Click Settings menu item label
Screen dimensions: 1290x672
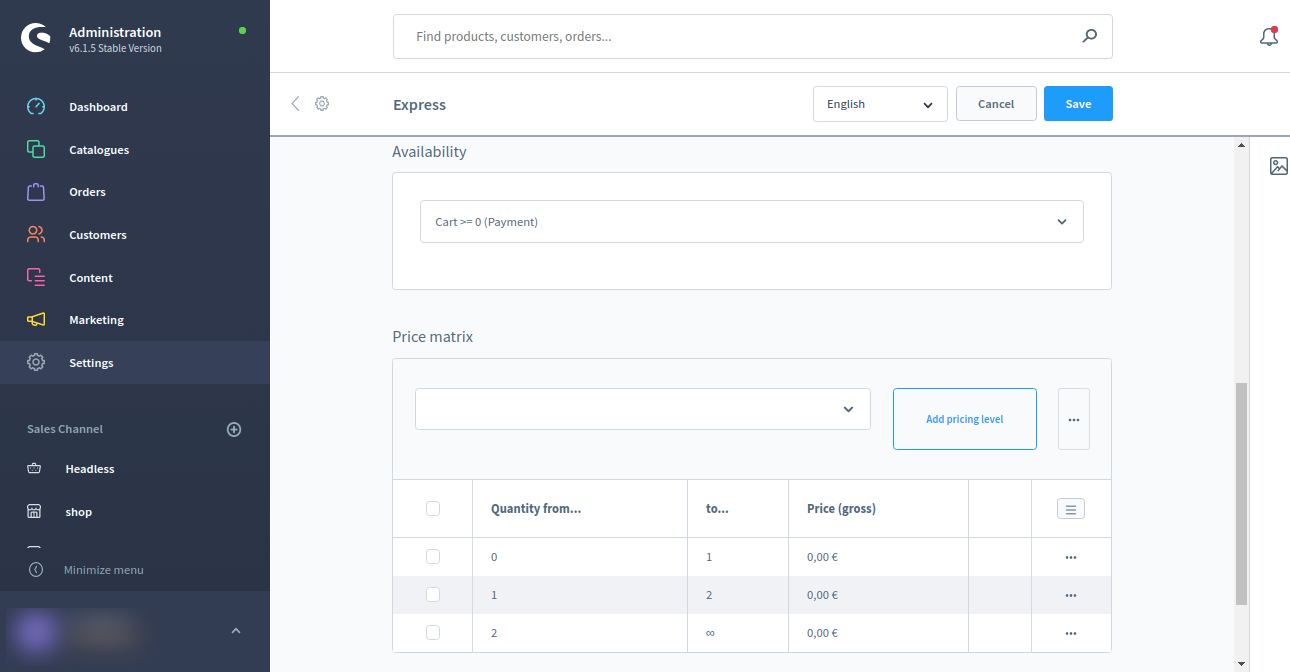pos(91,363)
